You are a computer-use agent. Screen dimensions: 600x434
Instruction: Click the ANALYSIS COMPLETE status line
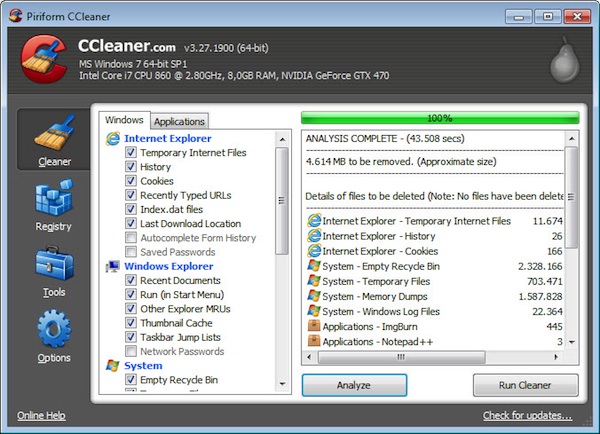point(385,139)
